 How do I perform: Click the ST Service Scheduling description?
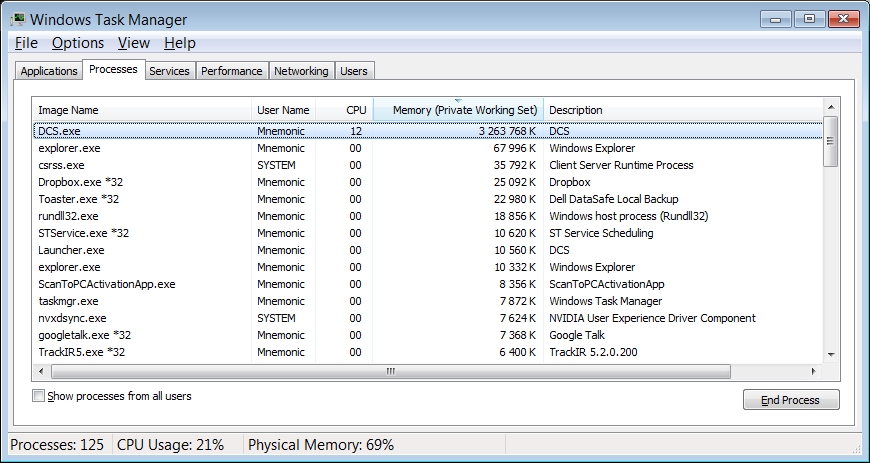601,233
